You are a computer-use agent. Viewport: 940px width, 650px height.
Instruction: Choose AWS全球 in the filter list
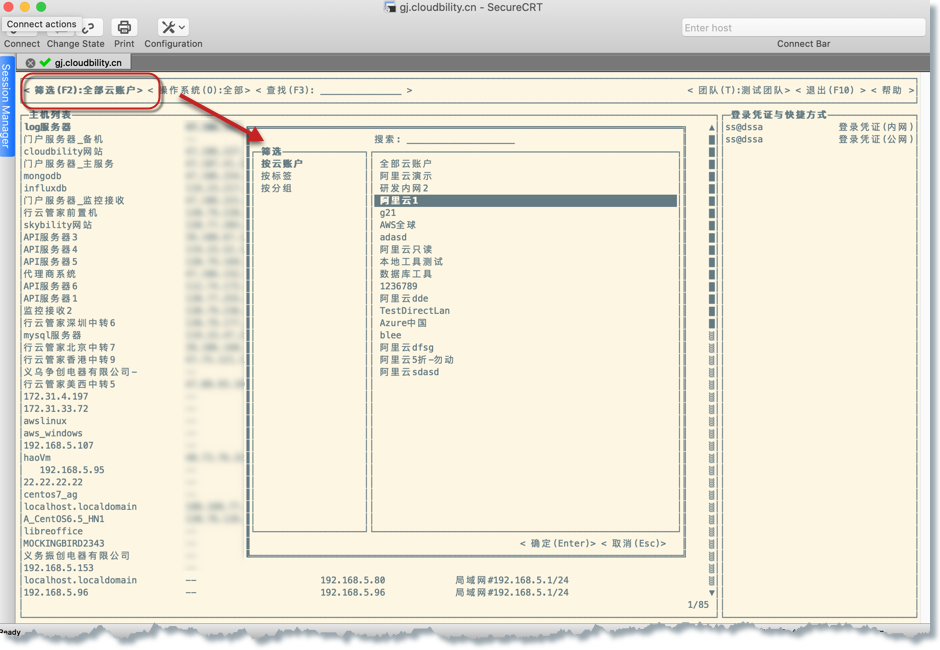[x=397, y=225]
